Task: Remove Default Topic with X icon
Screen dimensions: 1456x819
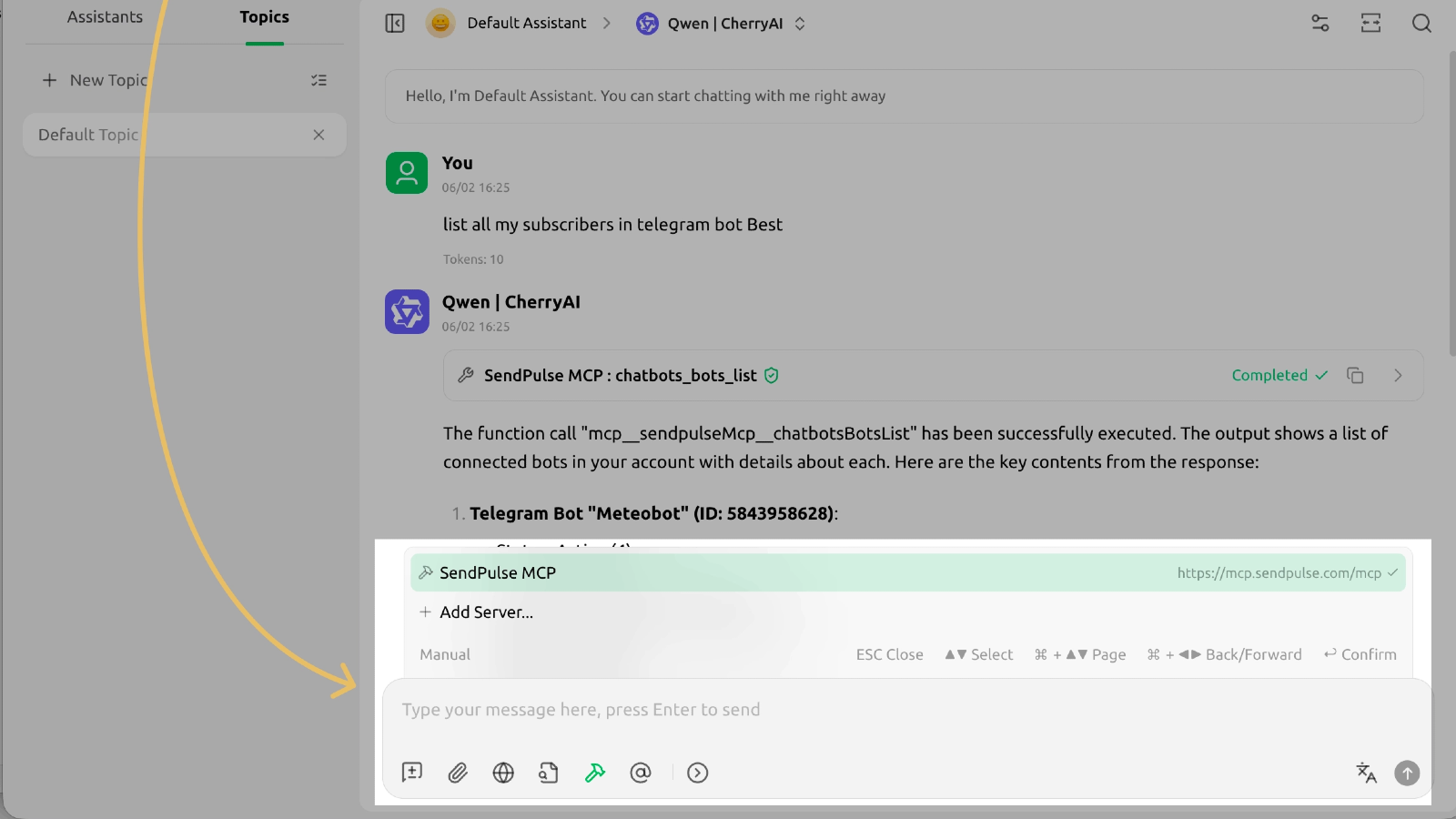Action: pyautogui.click(x=318, y=135)
